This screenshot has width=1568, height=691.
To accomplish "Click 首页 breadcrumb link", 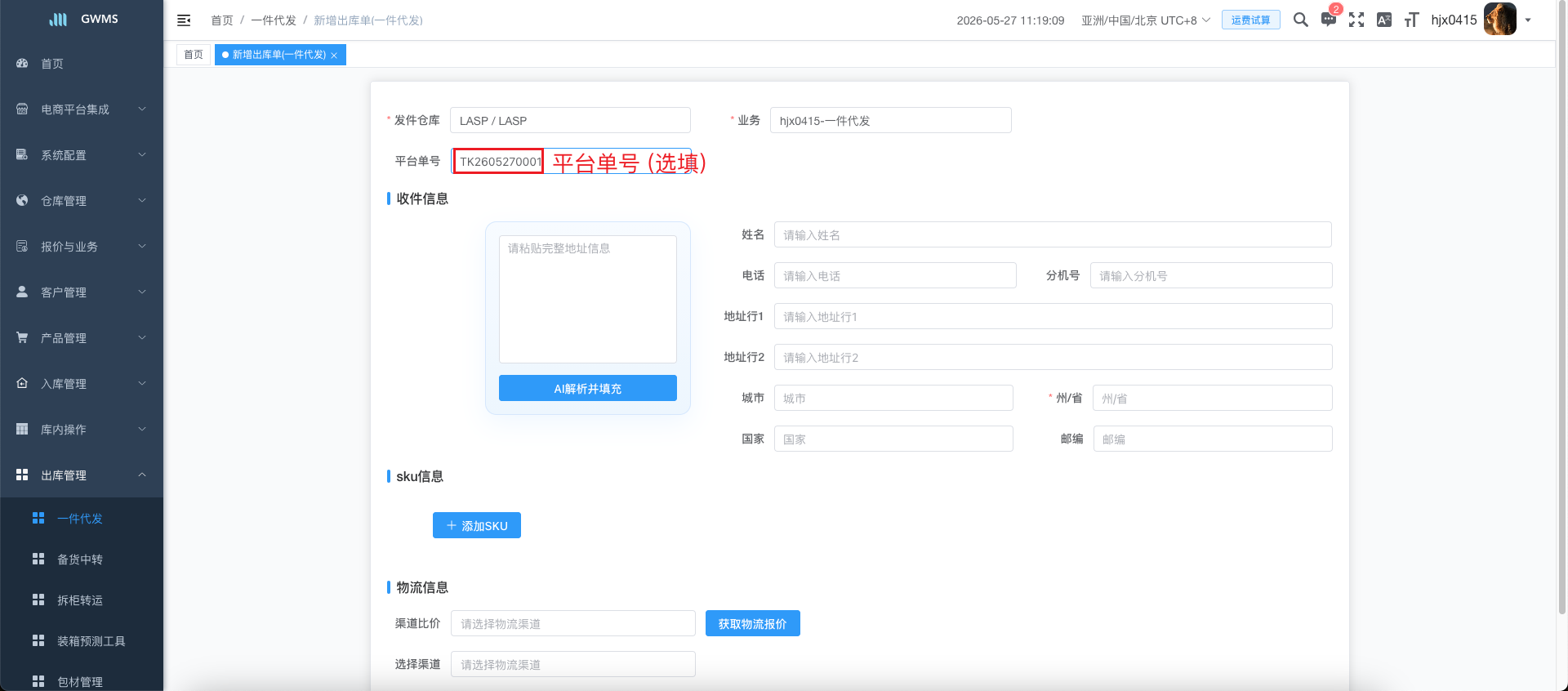I will coord(222,20).
